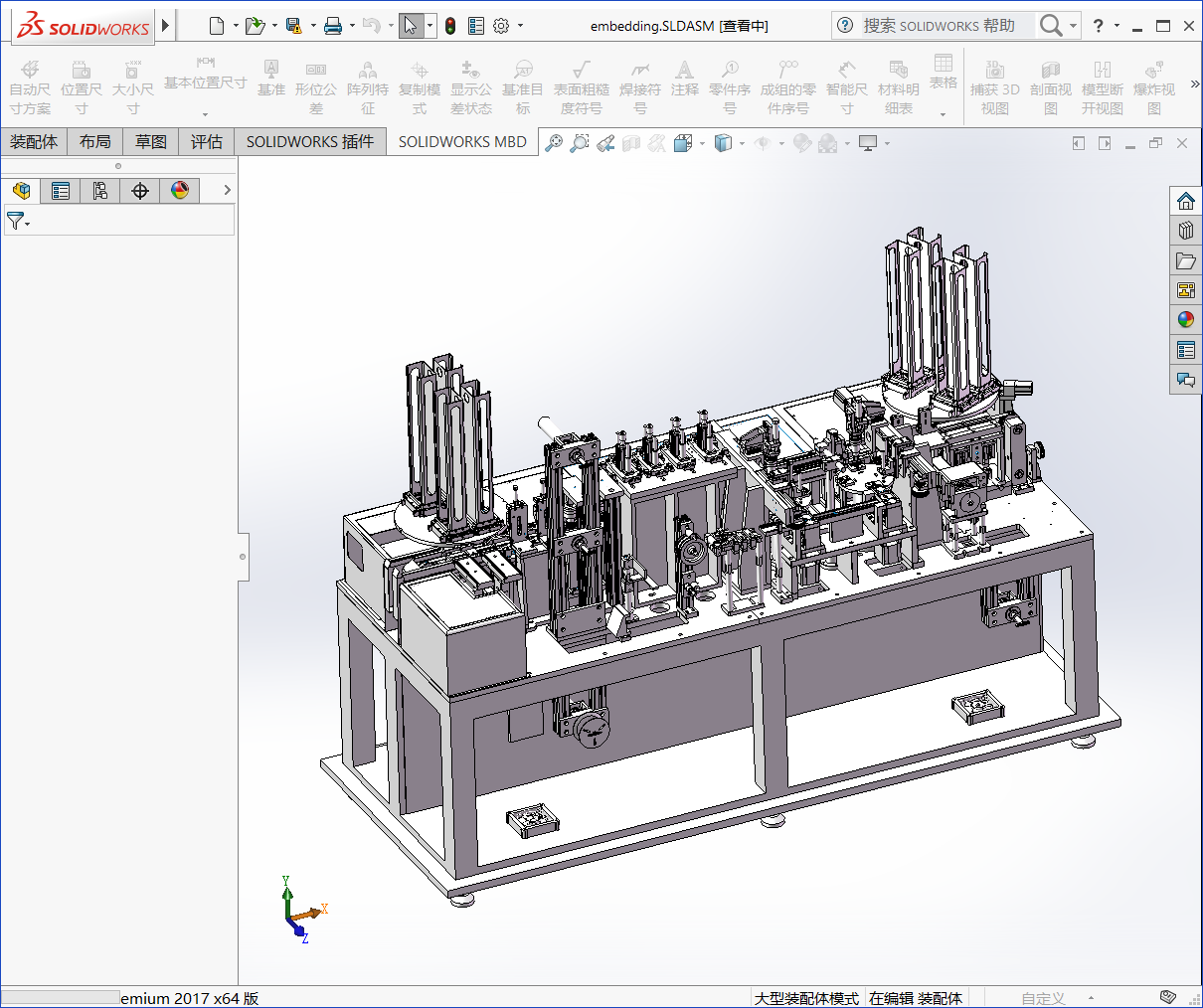Click the 自定义 units status button
Image resolution: width=1203 pixels, height=1008 pixels.
[1043, 998]
